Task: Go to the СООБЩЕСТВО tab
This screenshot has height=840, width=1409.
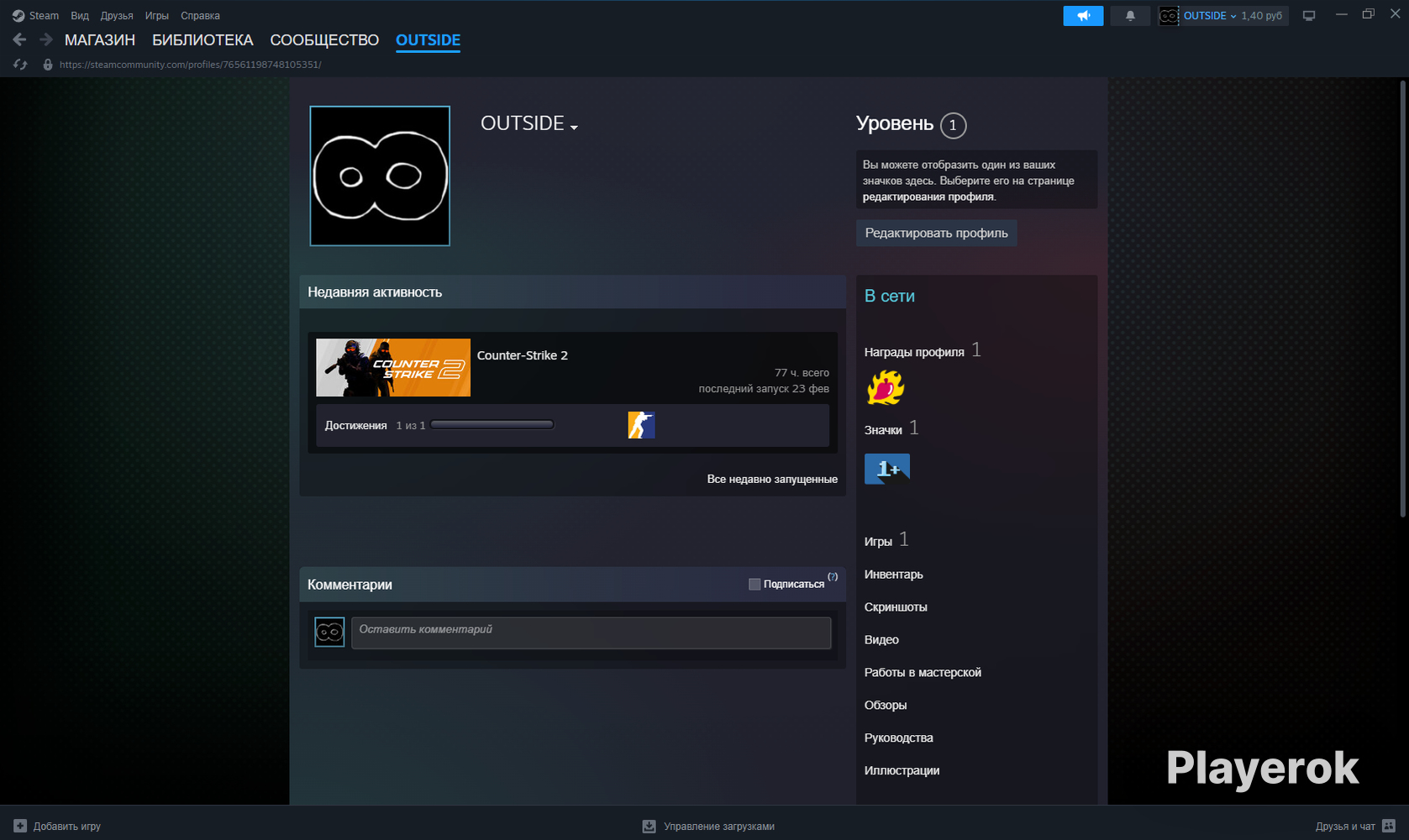Action: pyautogui.click(x=324, y=40)
